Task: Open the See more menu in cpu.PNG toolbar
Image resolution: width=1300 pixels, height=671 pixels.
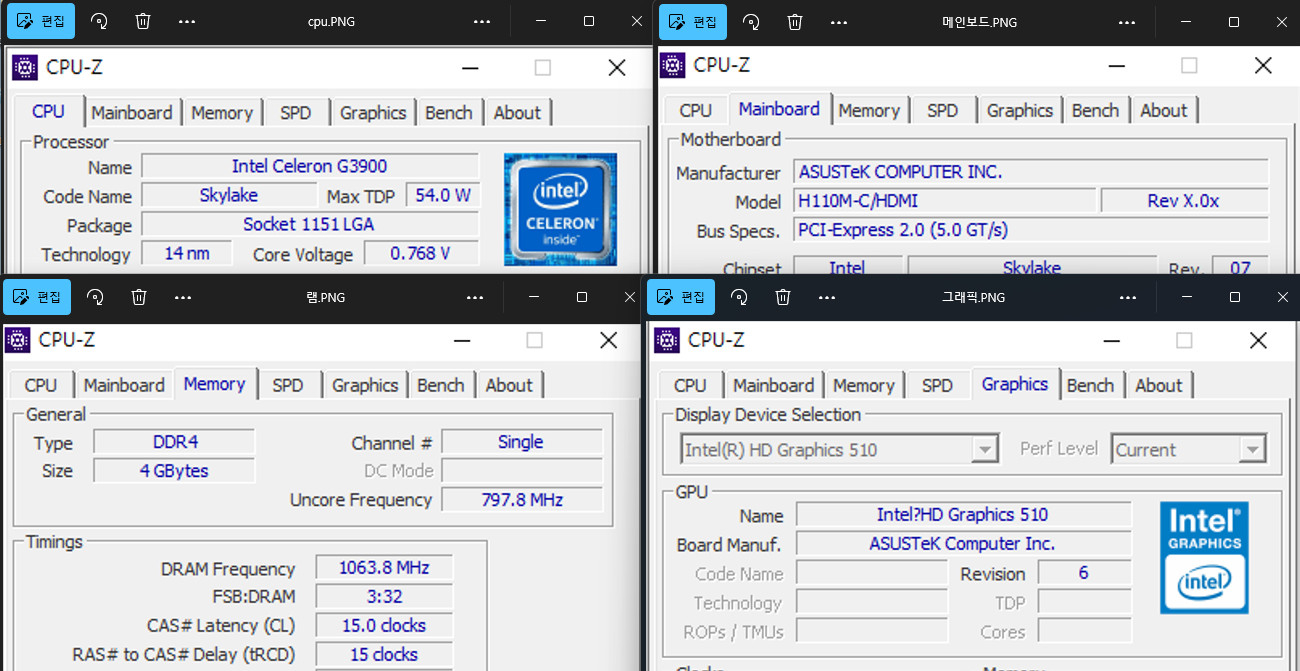Action: (186, 21)
